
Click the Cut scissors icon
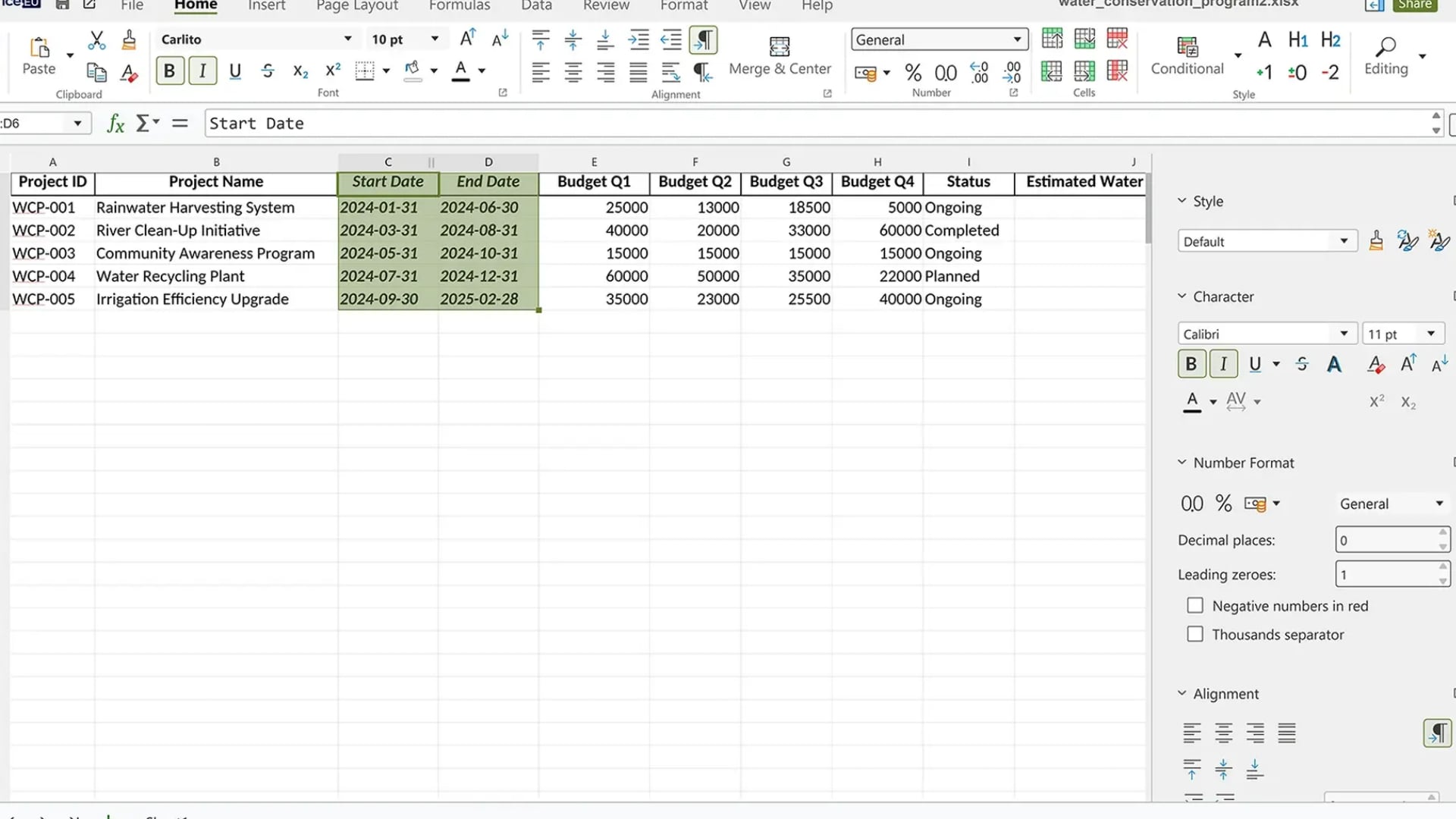96,40
